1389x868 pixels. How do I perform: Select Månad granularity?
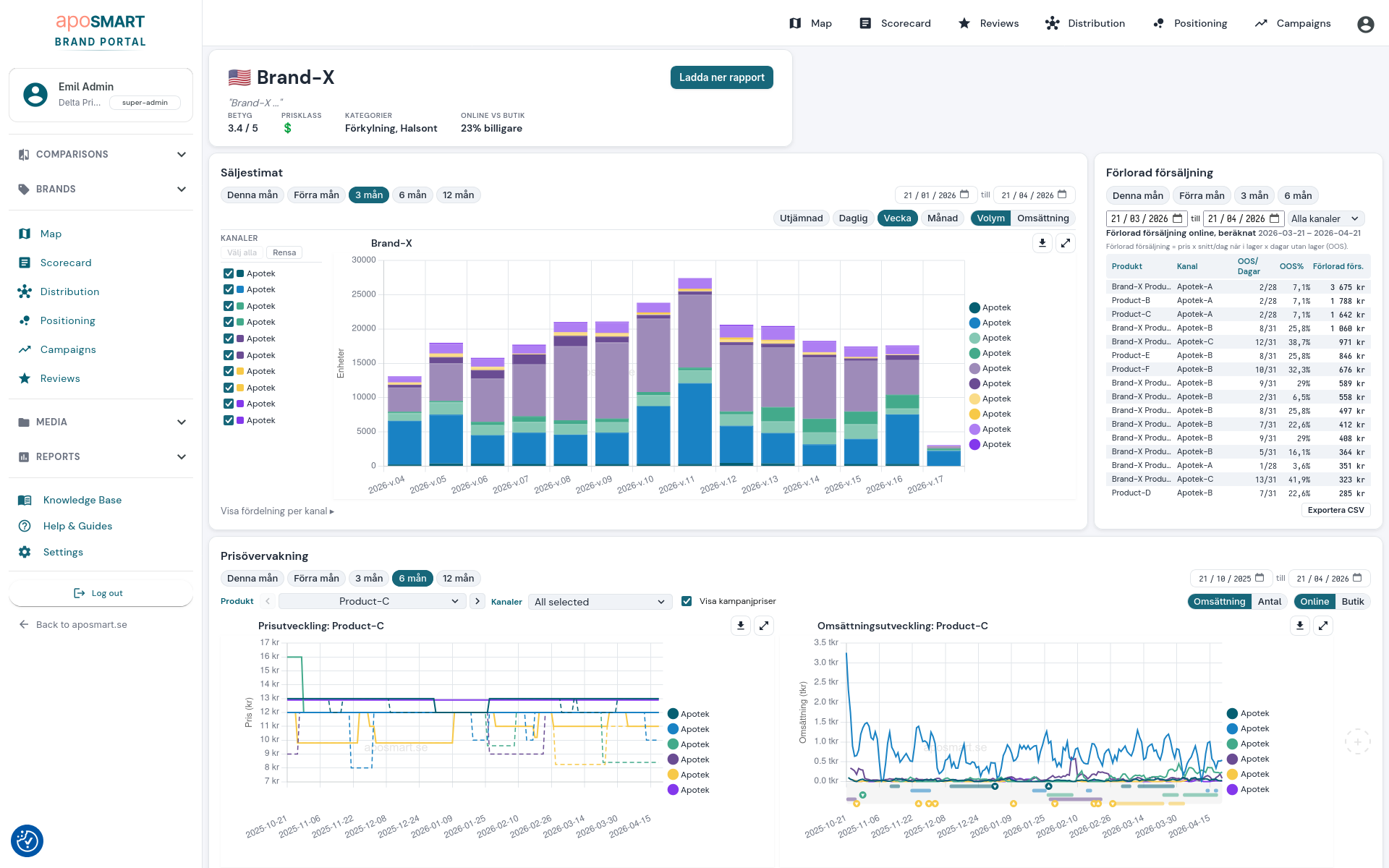click(x=943, y=218)
